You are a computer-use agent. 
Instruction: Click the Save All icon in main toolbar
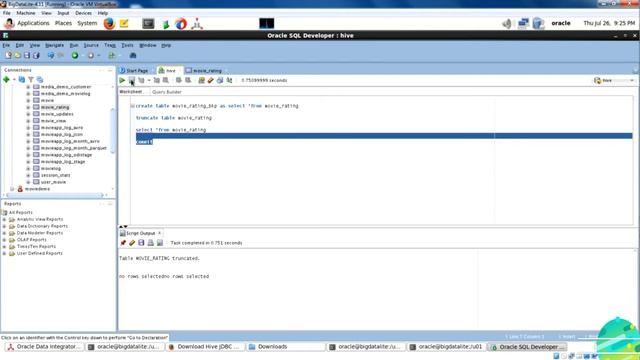(x=36, y=56)
